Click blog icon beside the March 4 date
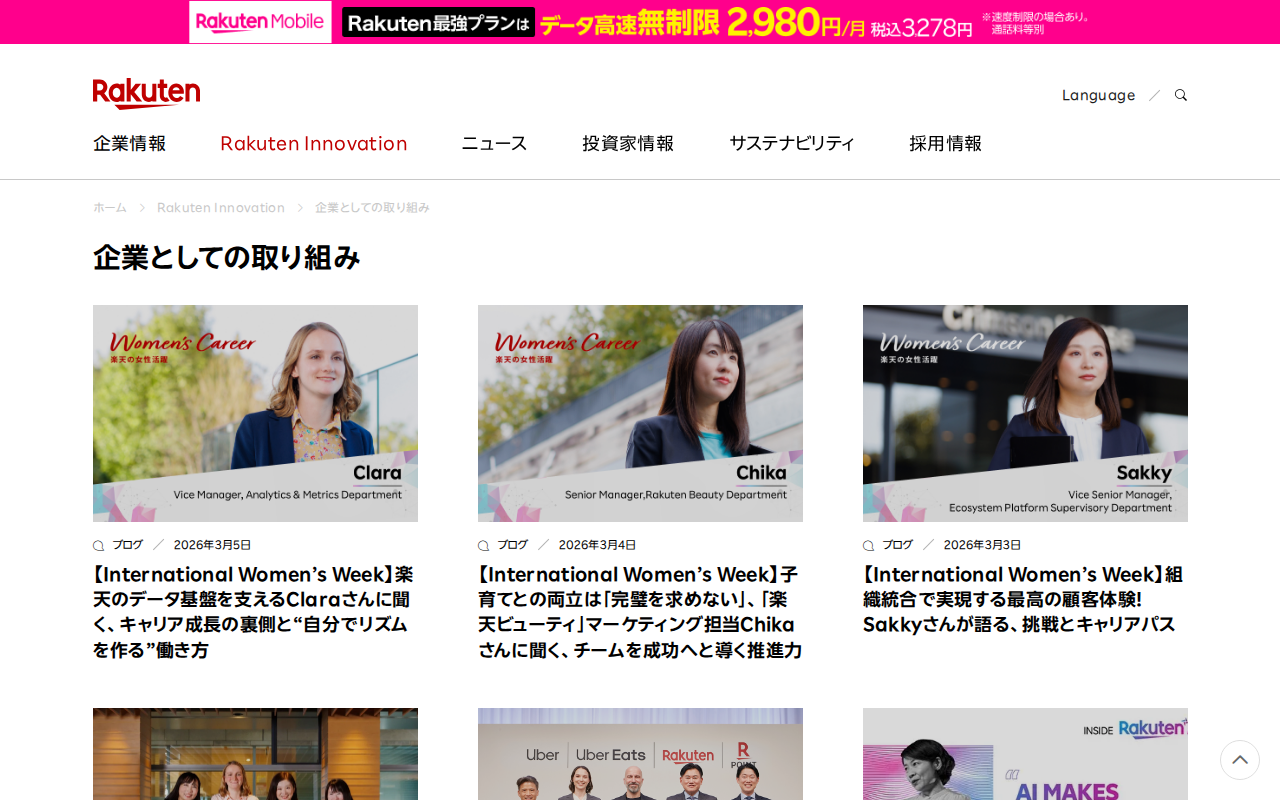This screenshot has height=800, width=1280. [x=483, y=546]
